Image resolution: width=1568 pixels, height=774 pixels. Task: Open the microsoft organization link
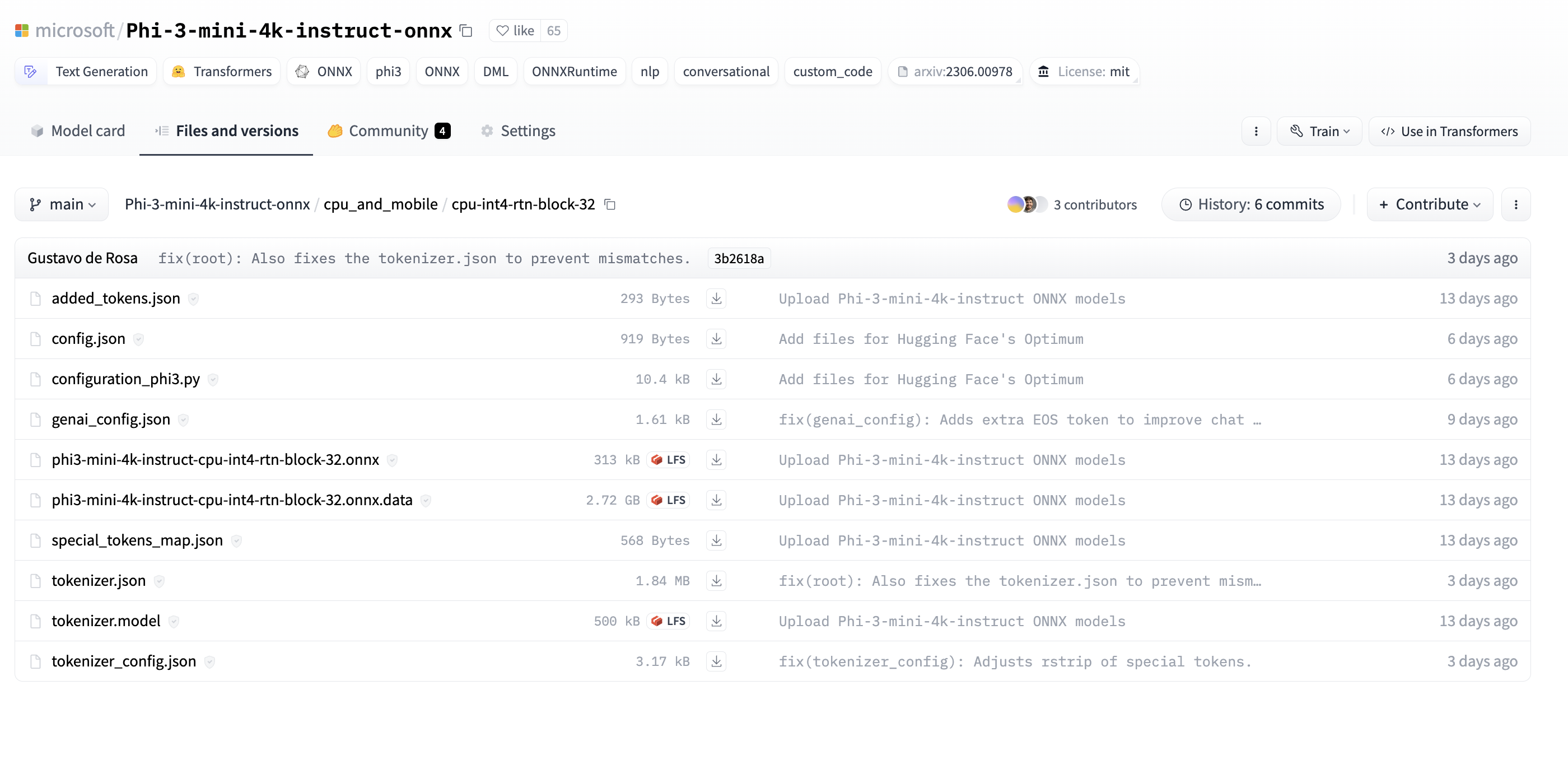pos(75,30)
